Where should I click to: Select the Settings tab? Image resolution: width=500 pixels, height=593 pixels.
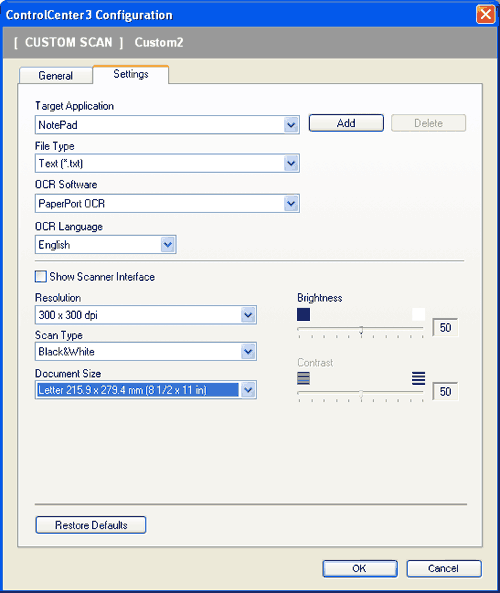[131, 74]
